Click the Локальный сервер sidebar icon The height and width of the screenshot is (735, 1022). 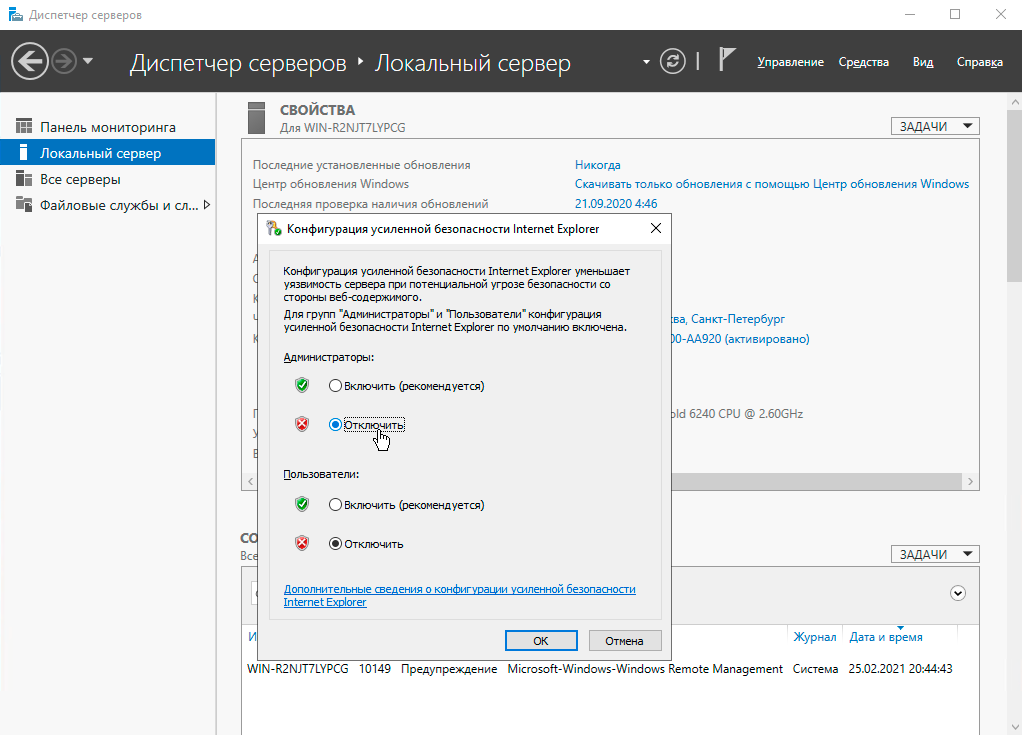[x=24, y=152]
